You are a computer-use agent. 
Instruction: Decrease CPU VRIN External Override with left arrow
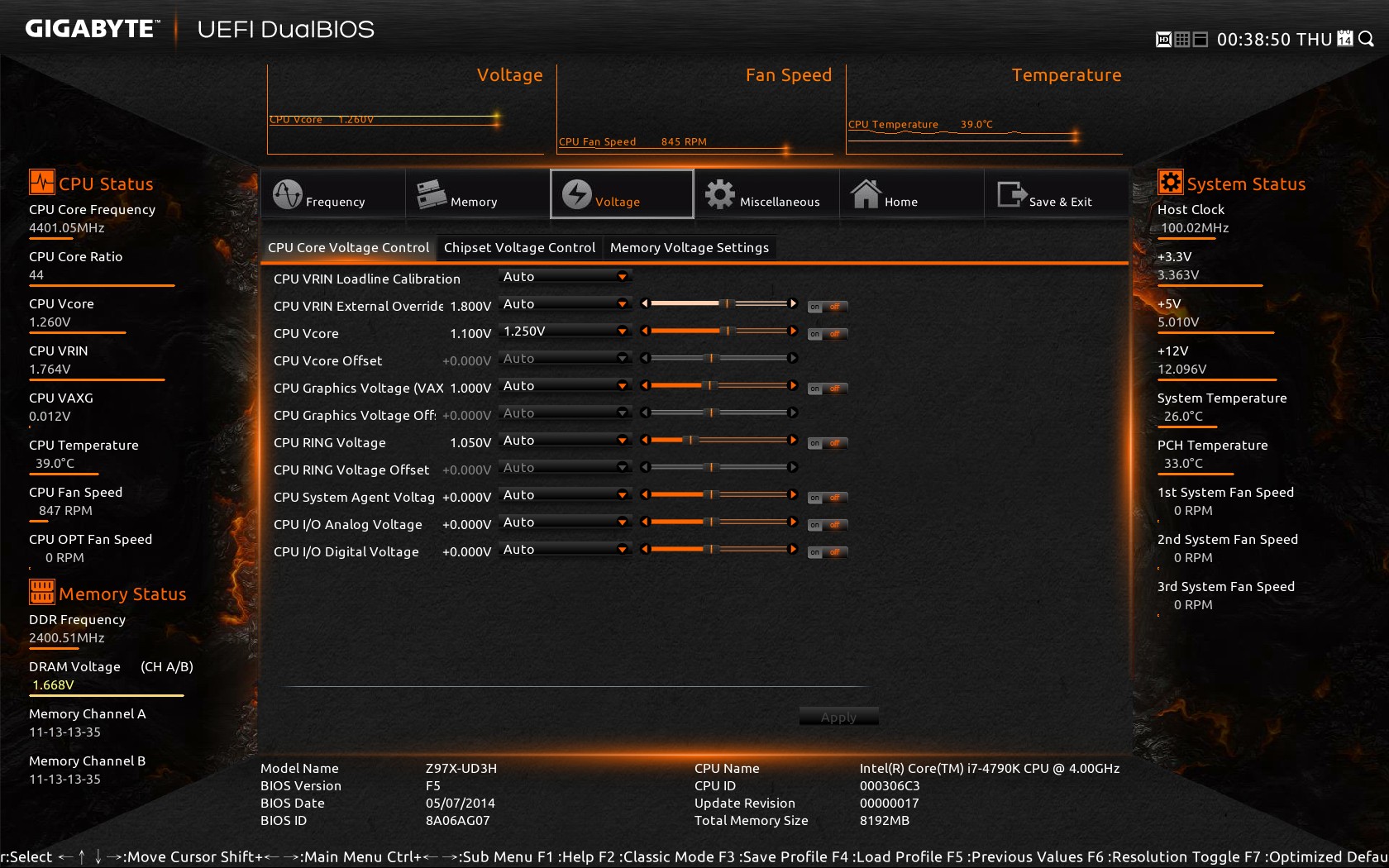point(645,303)
